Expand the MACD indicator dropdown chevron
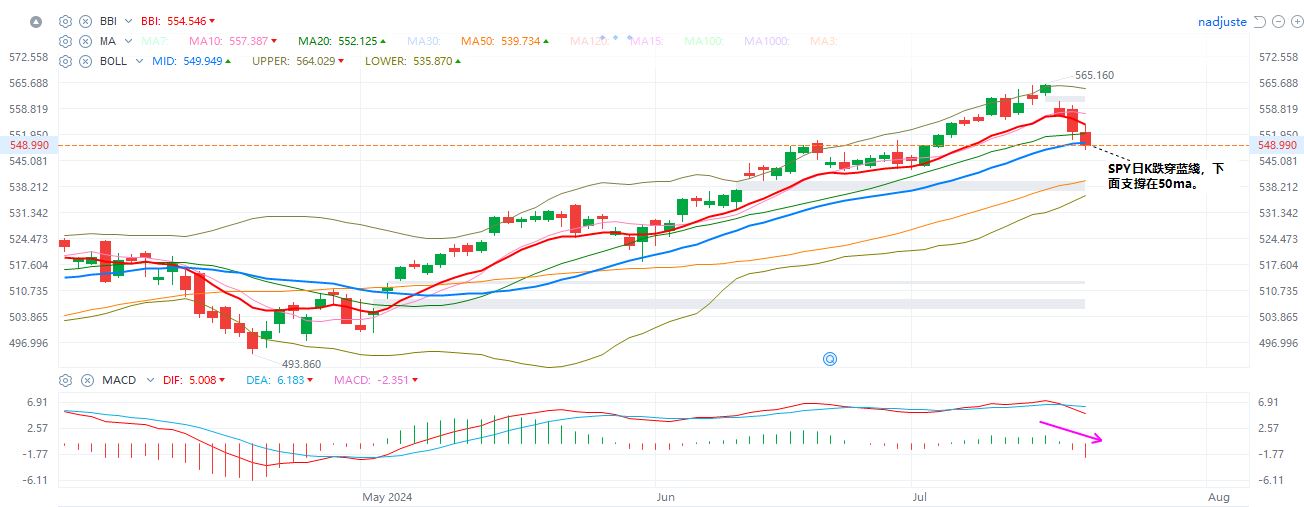The width and height of the screenshot is (1304, 507). coord(150,380)
